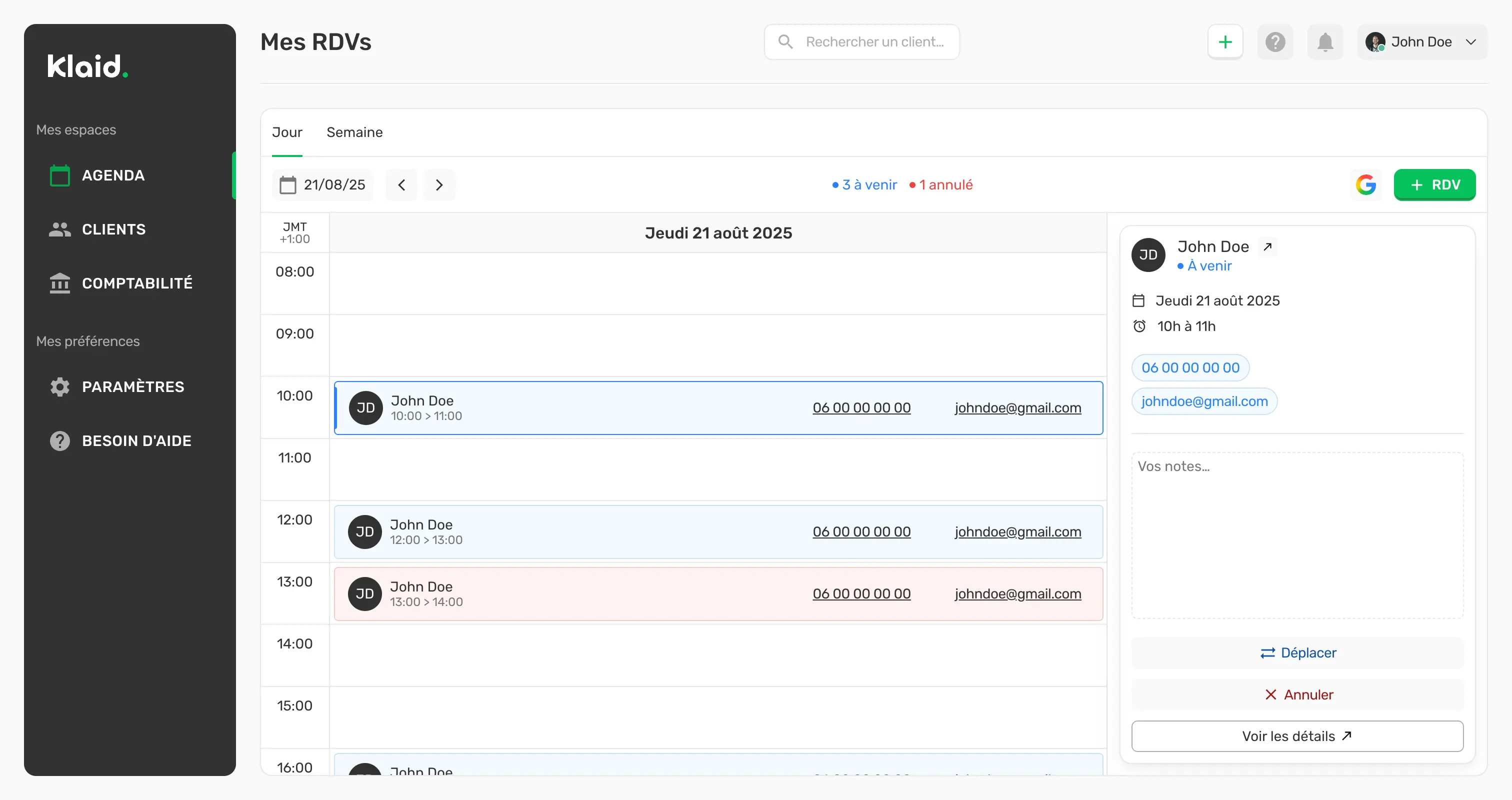This screenshot has height=800, width=1512.
Task: Click the '1 annulé' status label
Action: [x=940, y=184]
